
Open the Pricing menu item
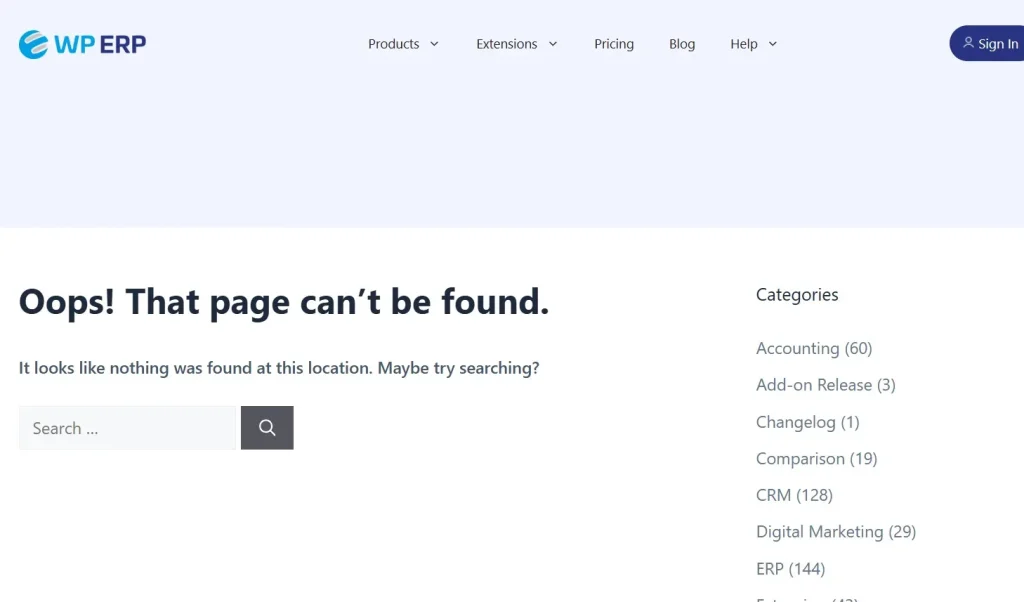pyautogui.click(x=613, y=44)
